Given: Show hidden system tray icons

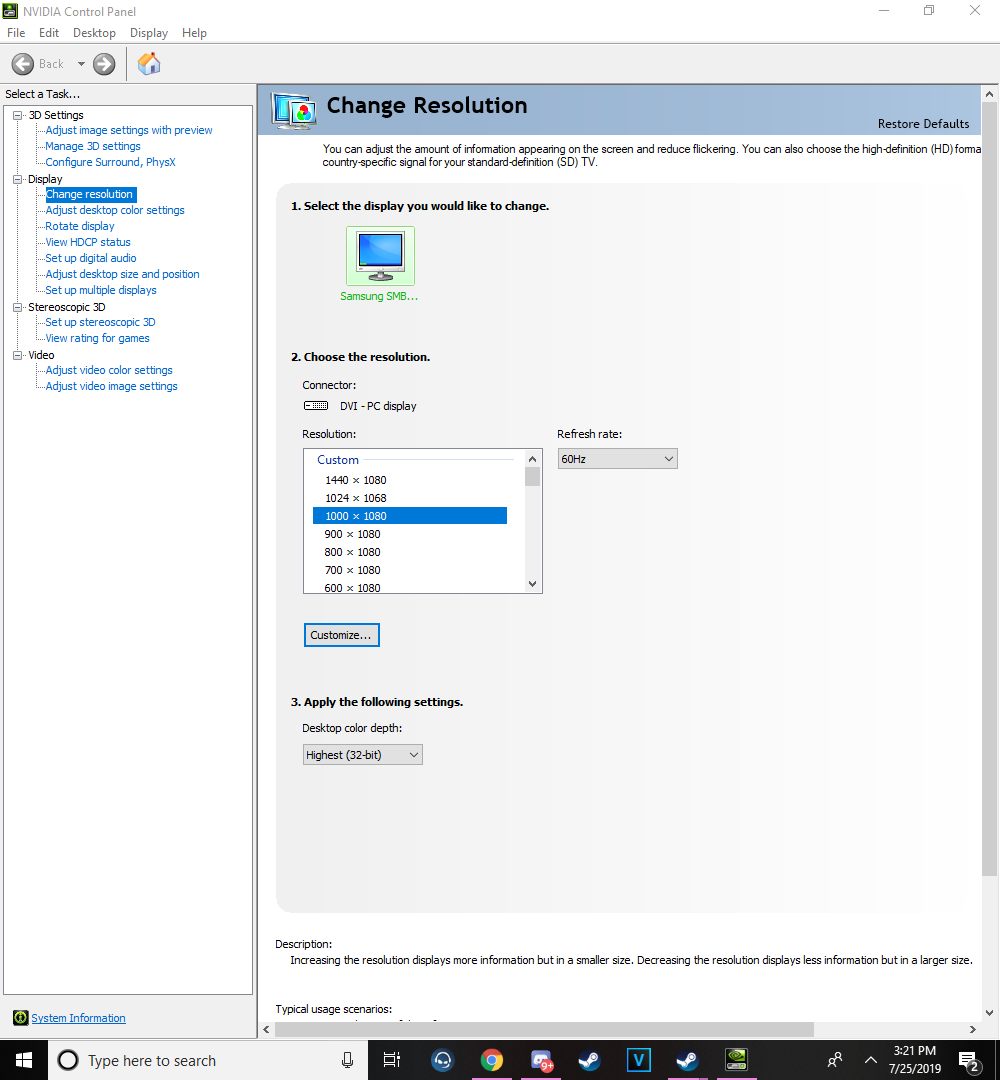Looking at the screenshot, I should pos(871,1060).
